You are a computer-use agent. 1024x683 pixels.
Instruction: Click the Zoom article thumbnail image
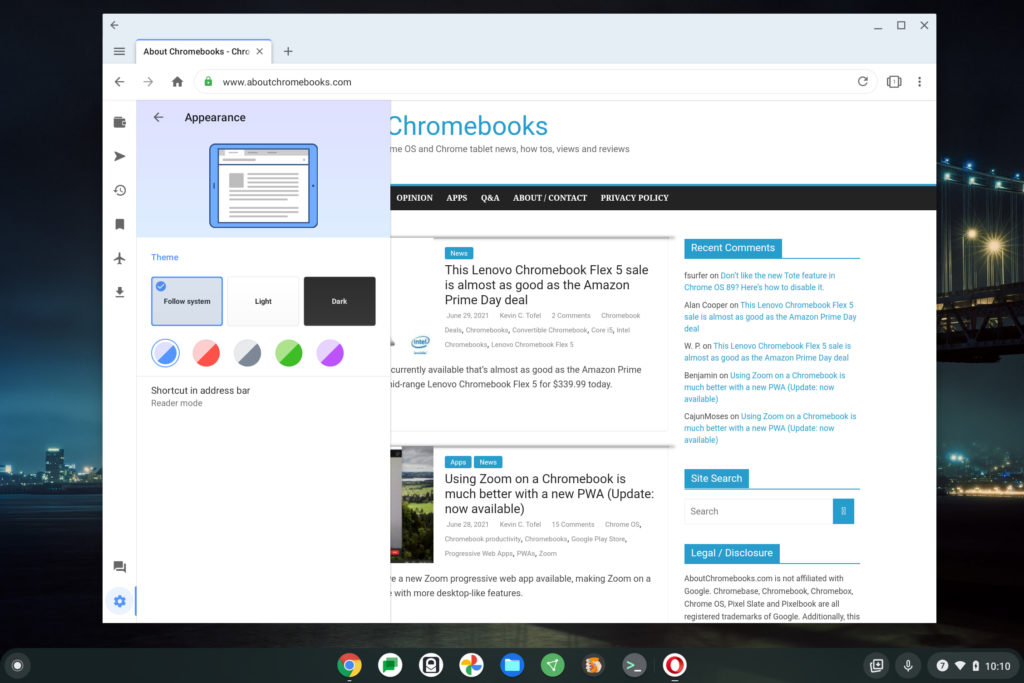point(412,505)
